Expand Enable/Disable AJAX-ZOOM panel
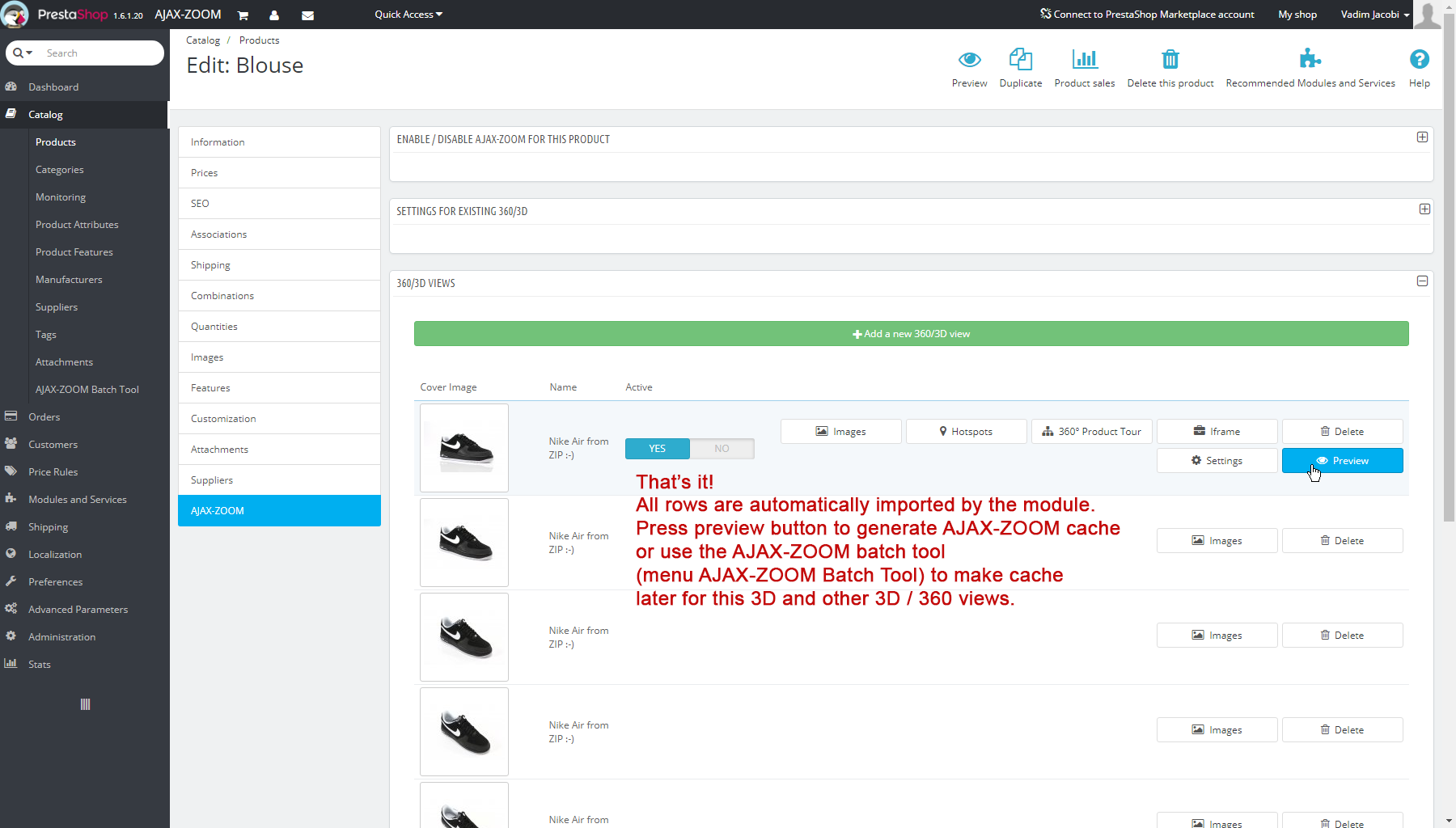The height and width of the screenshot is (828, 1456). point(1422,137)
